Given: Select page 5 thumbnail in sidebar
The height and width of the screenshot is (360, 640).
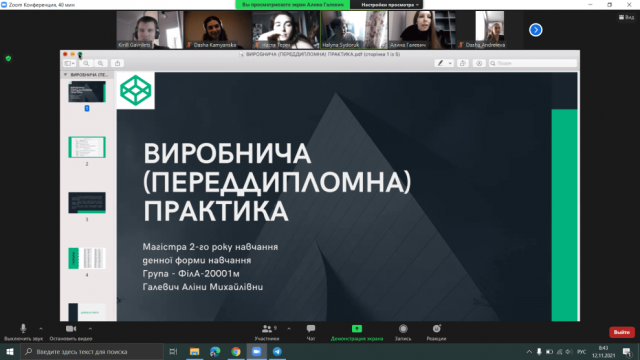Looking at the screenshot, I should click(x=87, y=312).
